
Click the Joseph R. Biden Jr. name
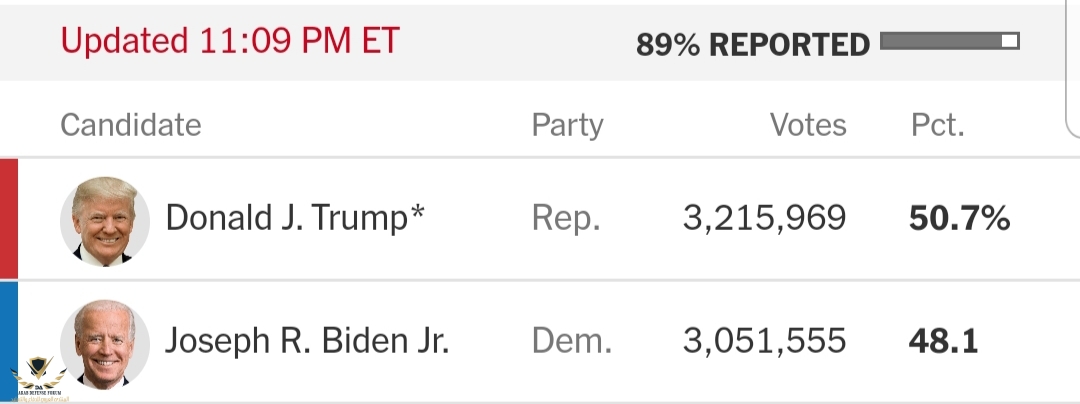307,341
